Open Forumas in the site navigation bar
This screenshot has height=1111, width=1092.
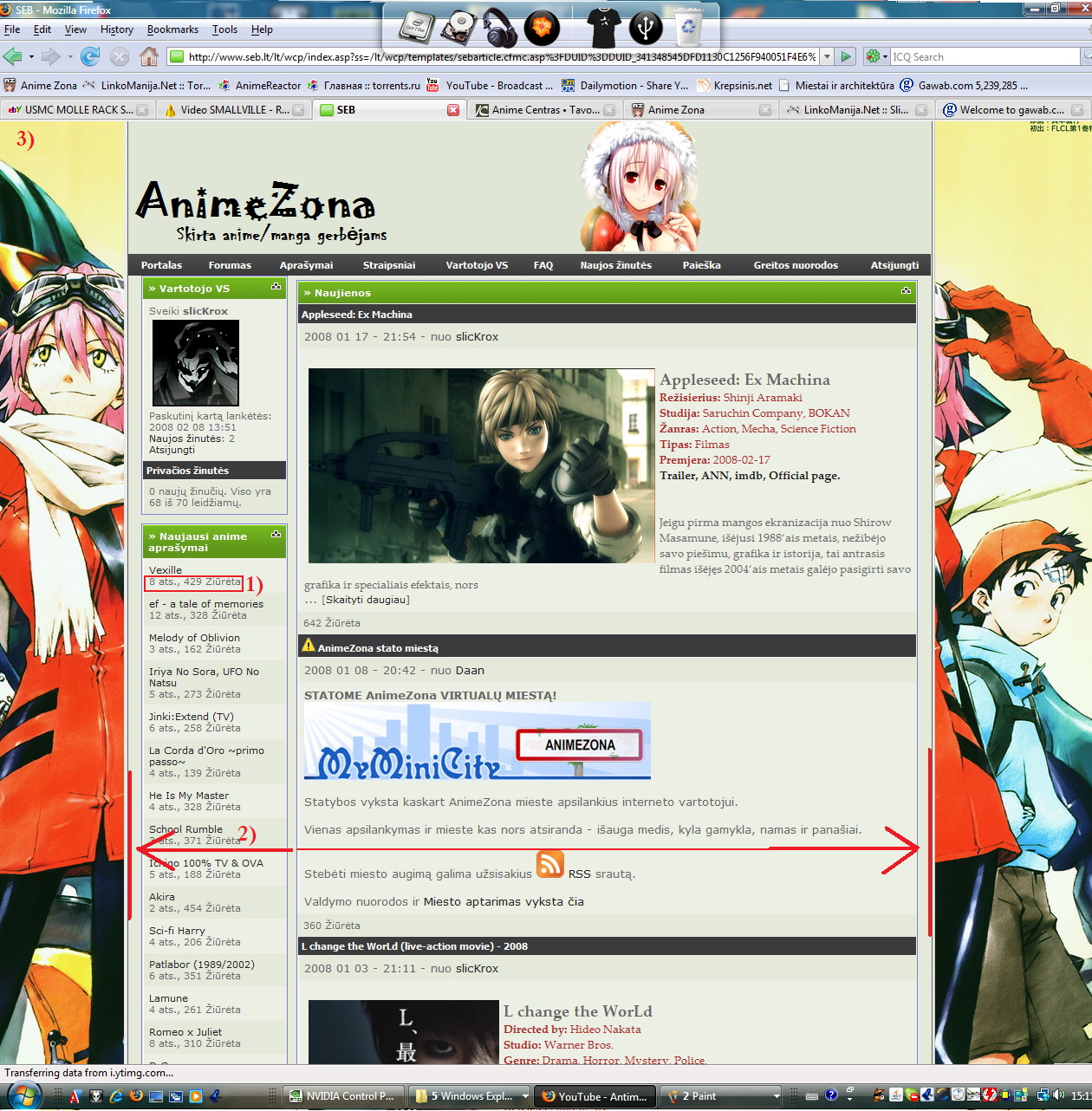(230, 265)
